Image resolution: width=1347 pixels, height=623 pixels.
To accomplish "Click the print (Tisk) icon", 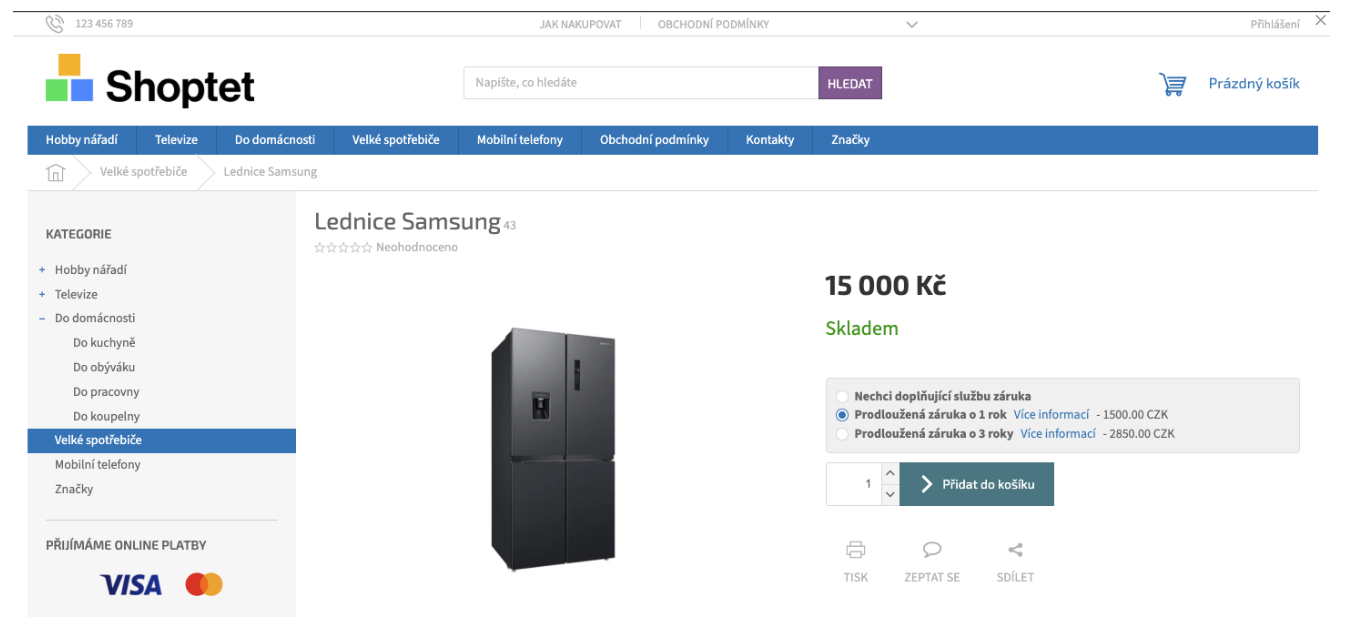I will tap(855, 550).
